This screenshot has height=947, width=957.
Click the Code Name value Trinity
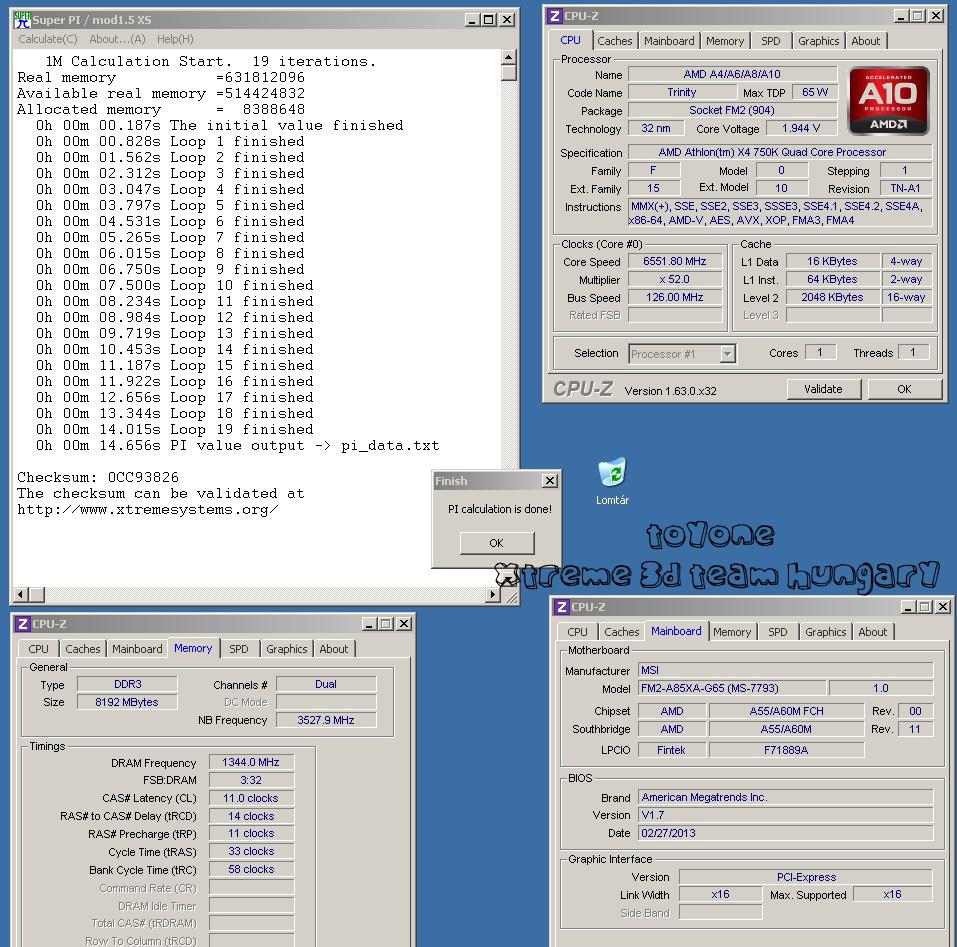coord(682,92)
